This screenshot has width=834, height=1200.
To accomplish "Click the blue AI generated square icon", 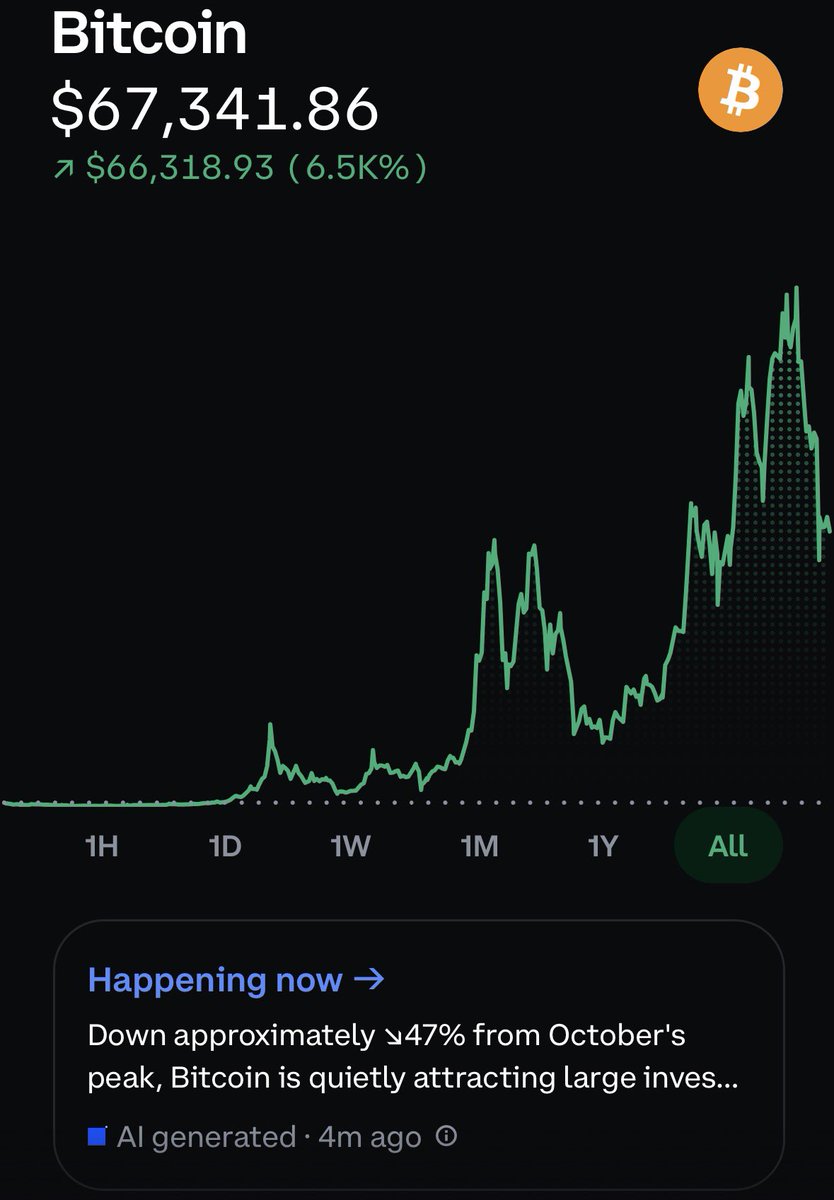I will tap(97, 1136).
